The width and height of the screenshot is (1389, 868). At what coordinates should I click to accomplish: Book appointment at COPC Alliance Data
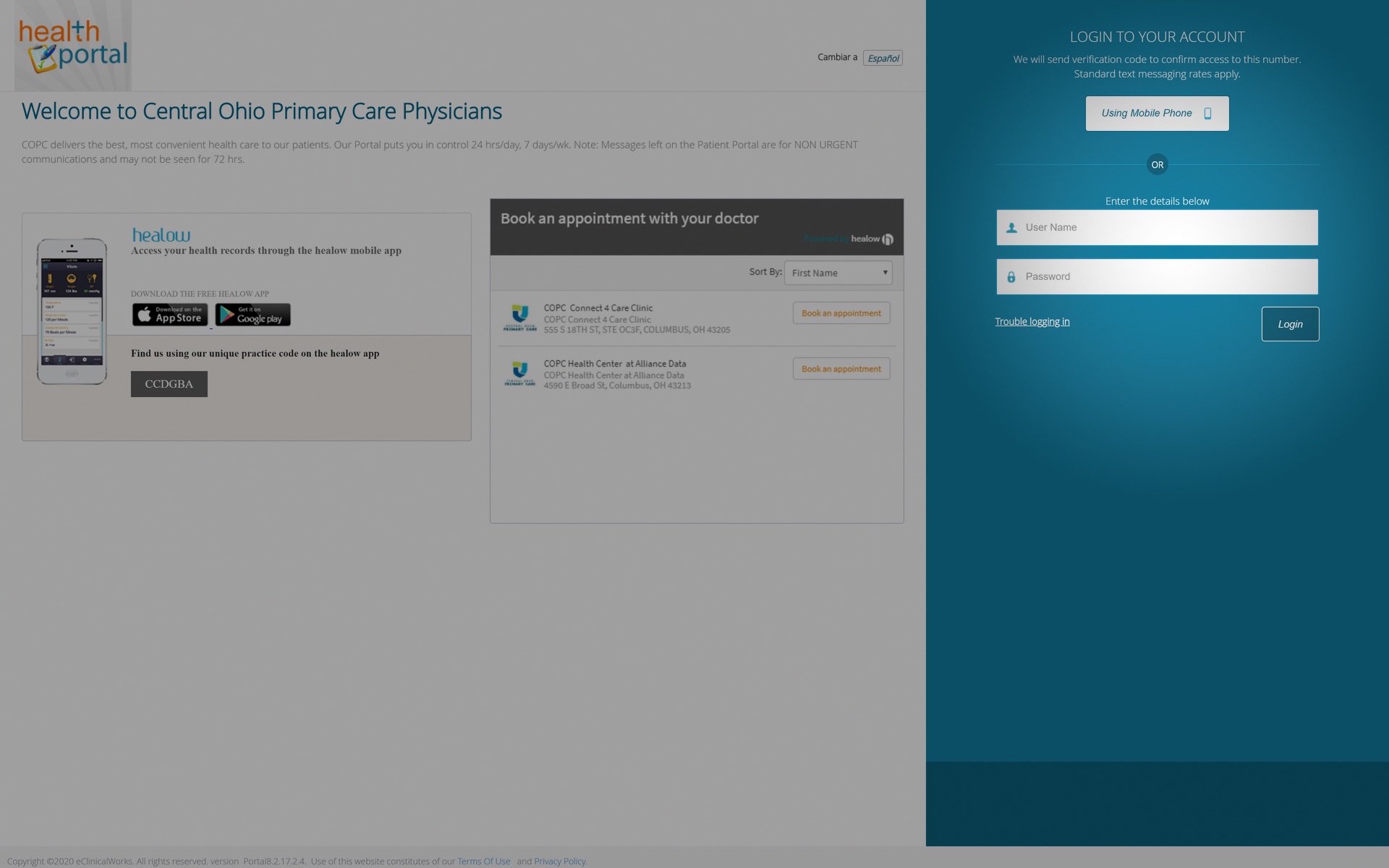(841, 369)
